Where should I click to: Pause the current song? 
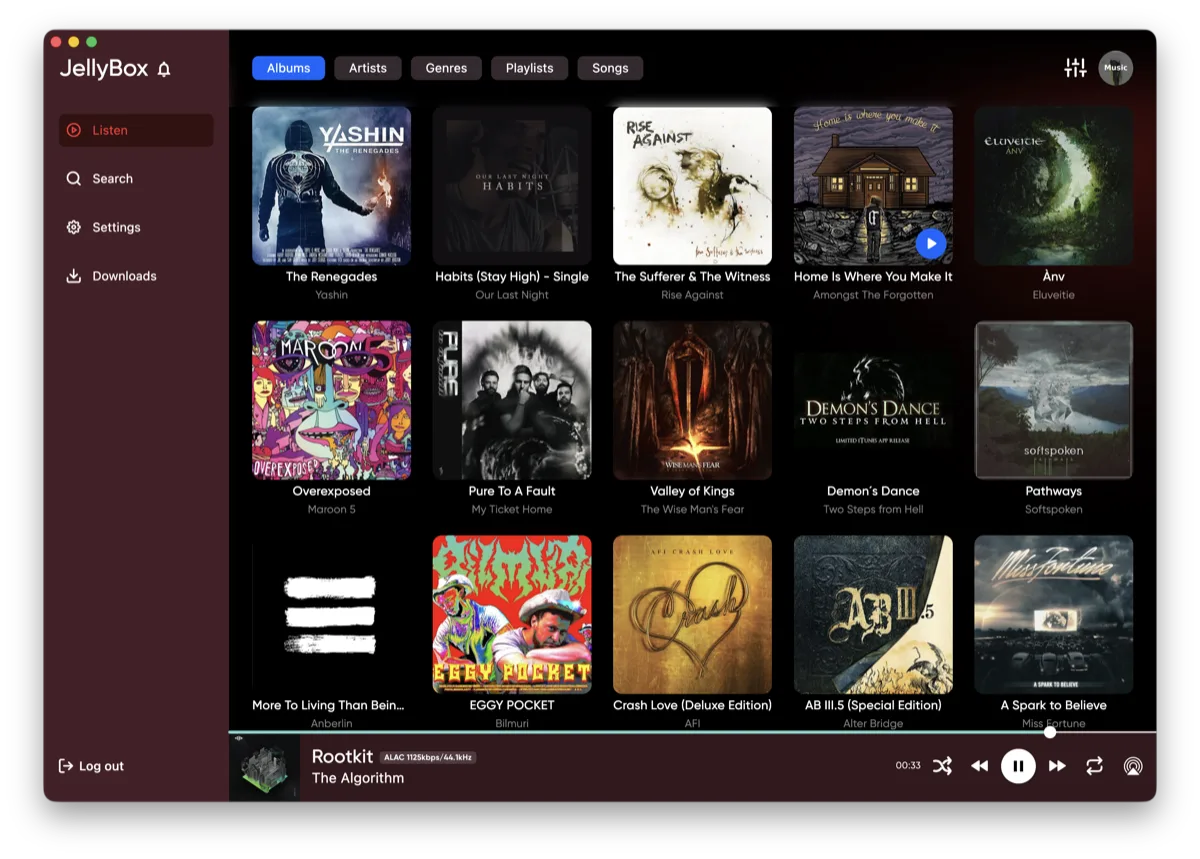1018,766
